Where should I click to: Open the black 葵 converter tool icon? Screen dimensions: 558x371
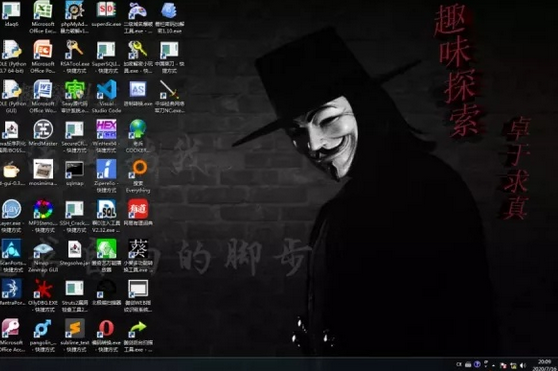click(x=138, y=256)
